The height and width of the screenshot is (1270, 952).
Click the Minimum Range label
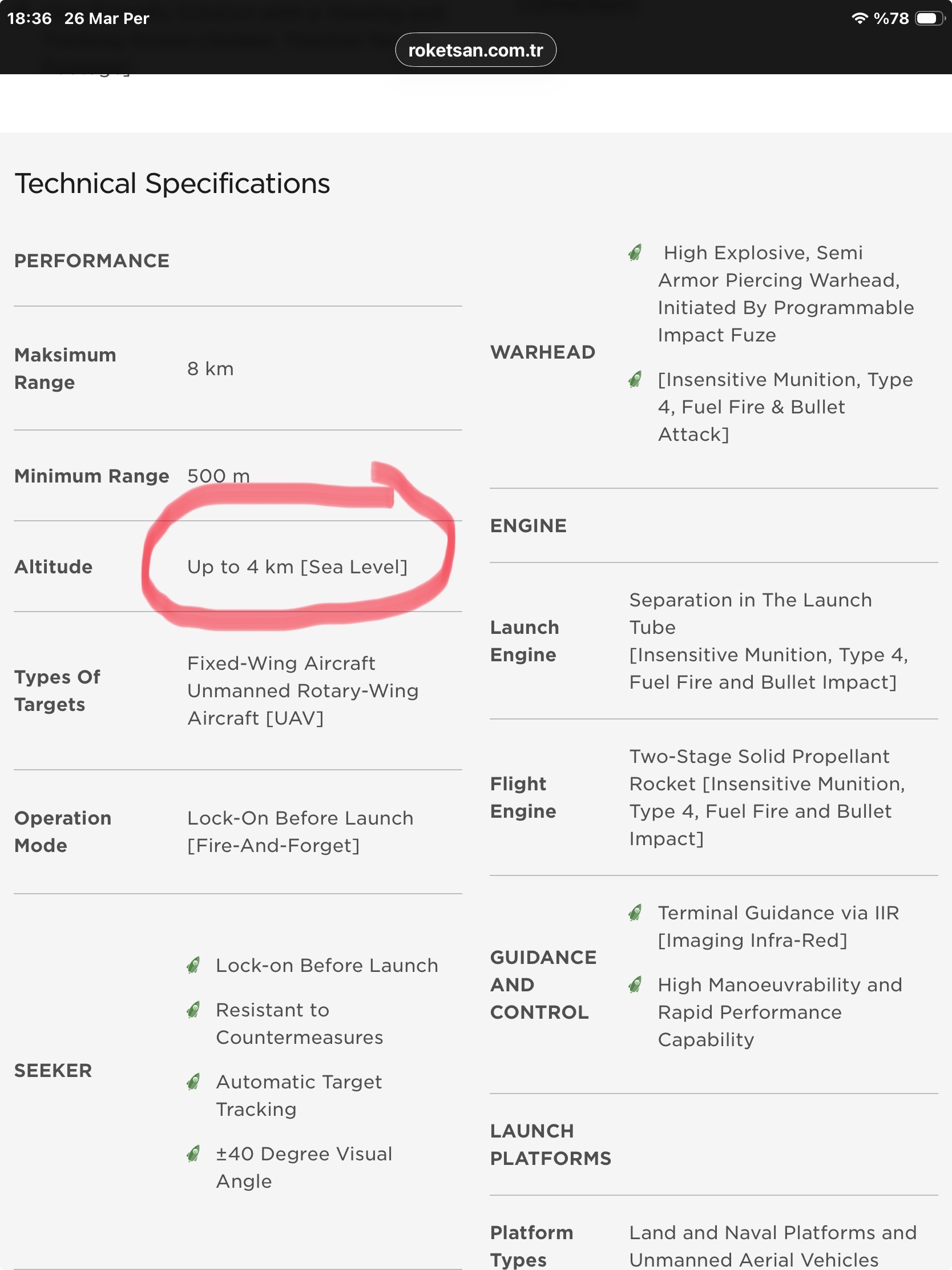tap(92, 476)
